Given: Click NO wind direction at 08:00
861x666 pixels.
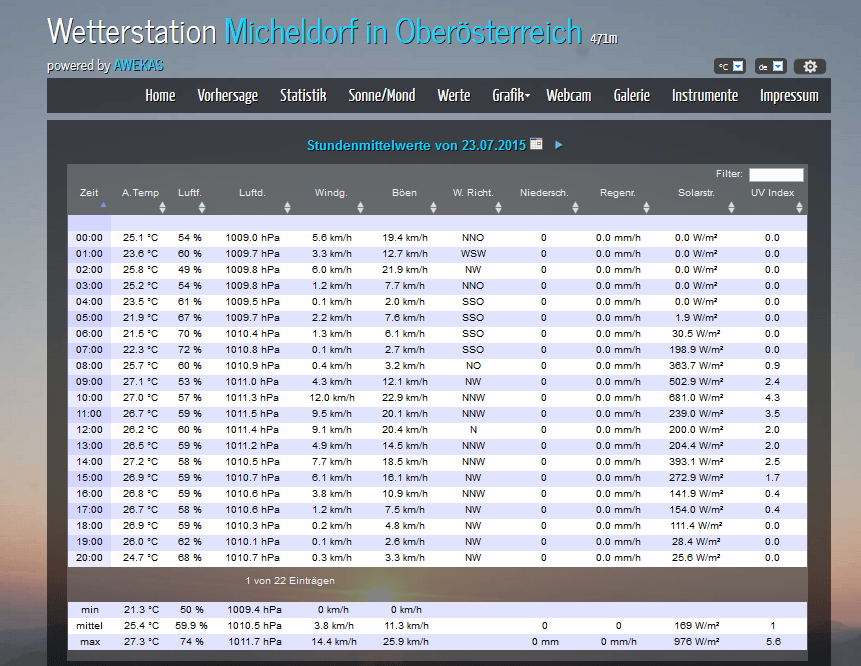Looking at the screenshot, I should coord(473,366).
